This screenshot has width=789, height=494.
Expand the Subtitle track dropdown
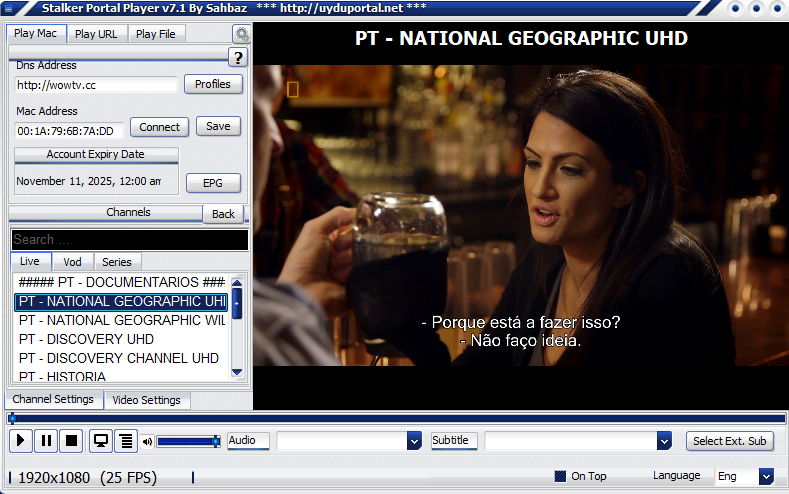click(x=664, y=441)
